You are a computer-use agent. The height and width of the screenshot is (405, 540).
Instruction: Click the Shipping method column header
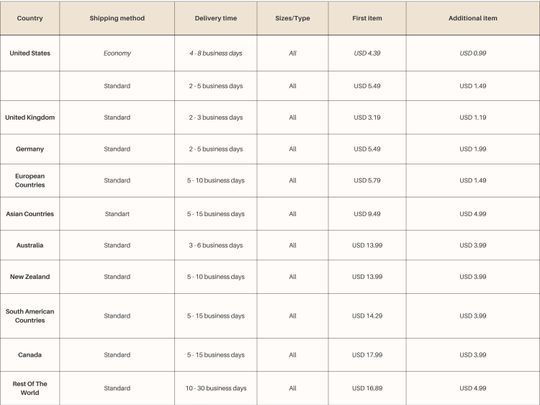click(x=117, y=18)
